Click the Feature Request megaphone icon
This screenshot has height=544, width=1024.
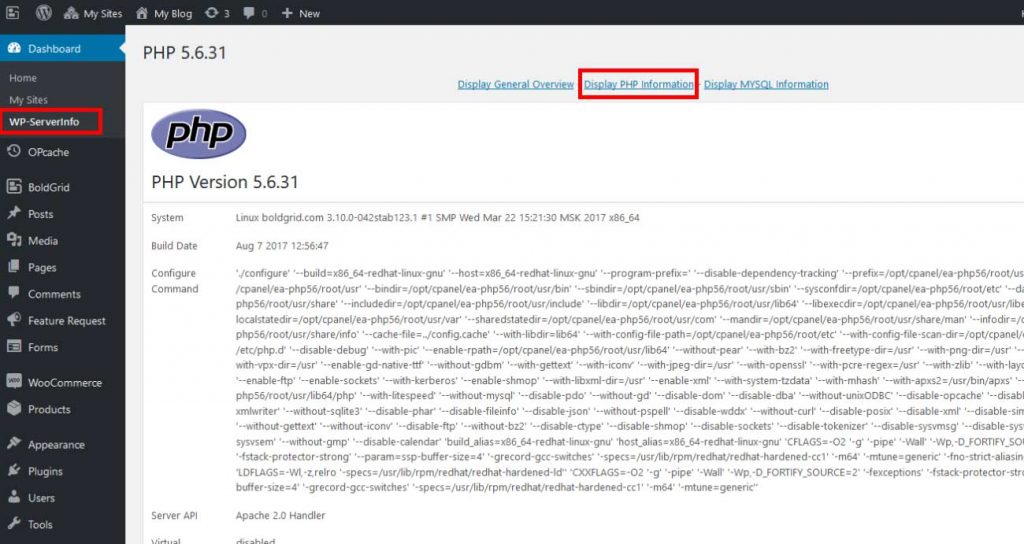[x=14, y=320]
